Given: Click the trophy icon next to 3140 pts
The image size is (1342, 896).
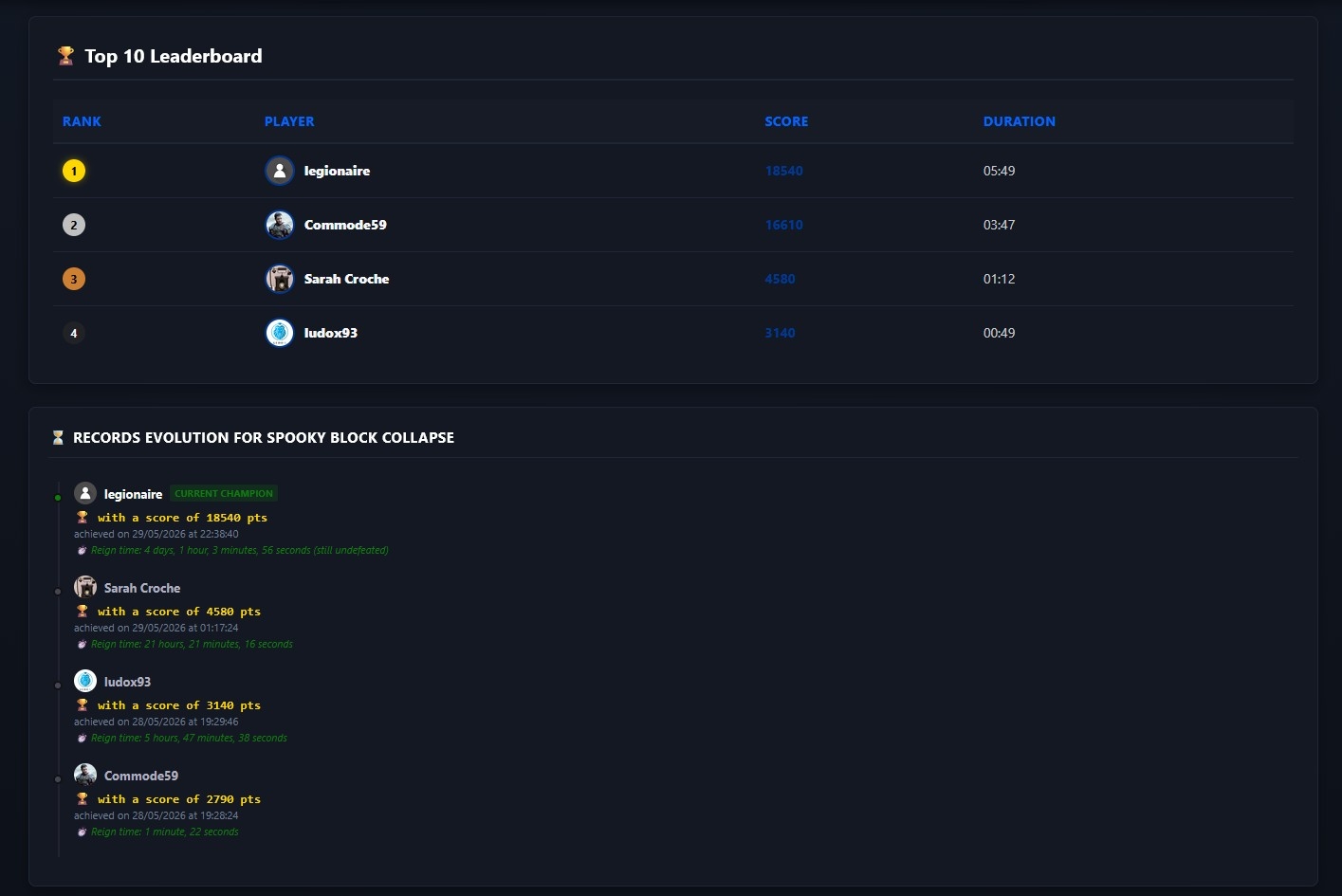Looking at the screenshot, I should tap(83, 705).
